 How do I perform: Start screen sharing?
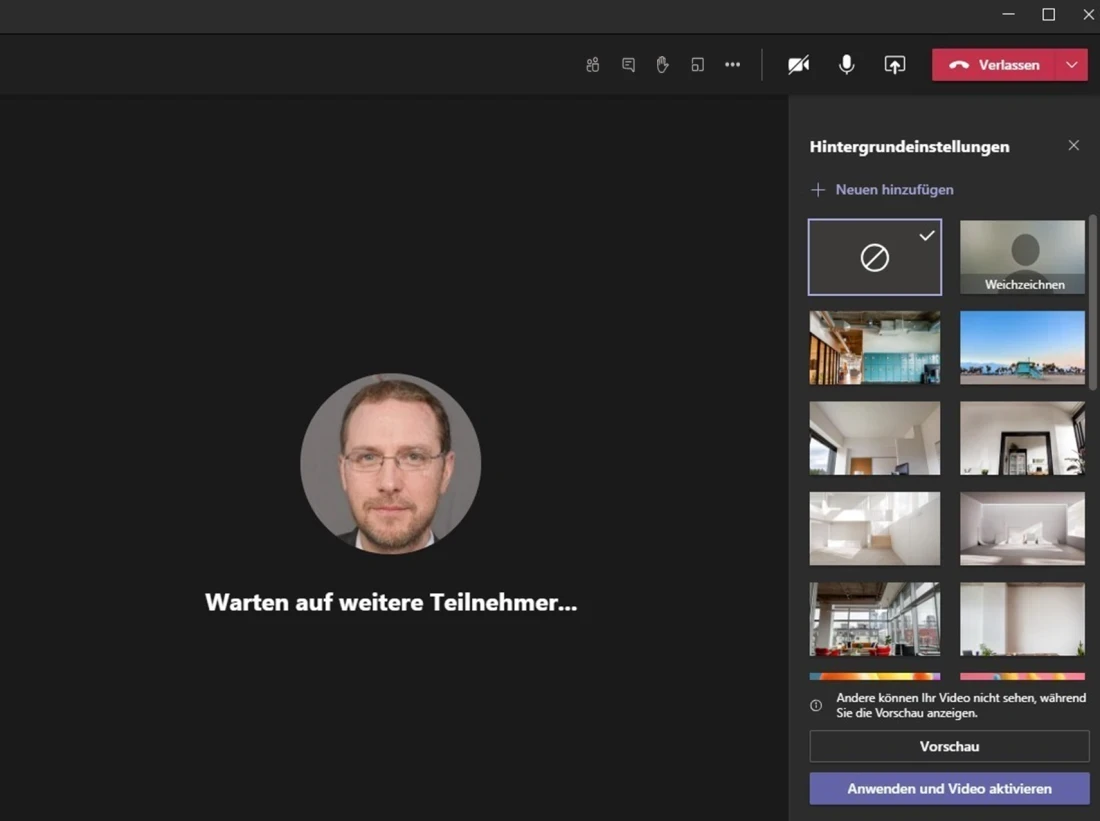(894, 64)
